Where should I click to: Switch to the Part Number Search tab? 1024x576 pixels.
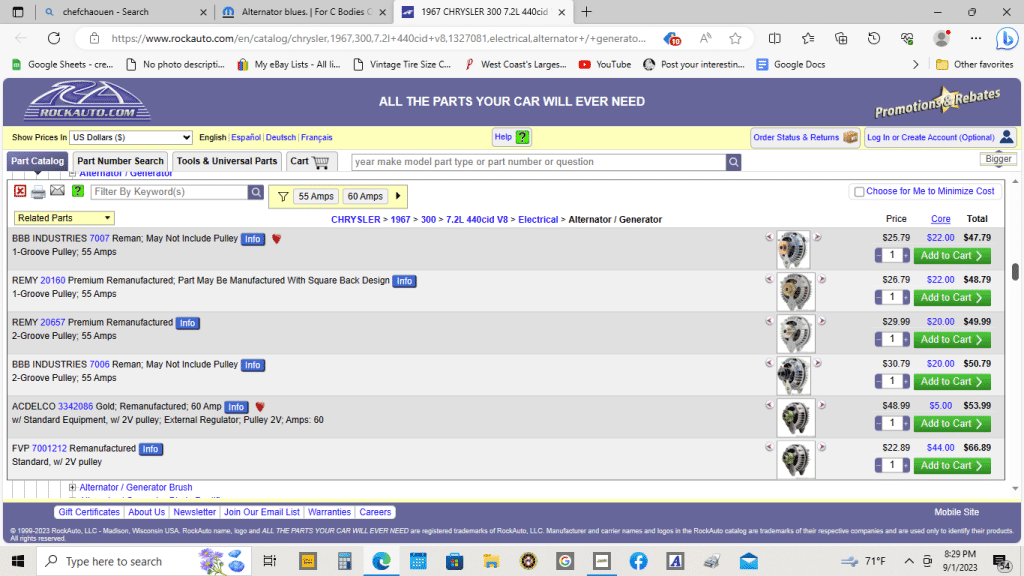click(x=120, y=161)
